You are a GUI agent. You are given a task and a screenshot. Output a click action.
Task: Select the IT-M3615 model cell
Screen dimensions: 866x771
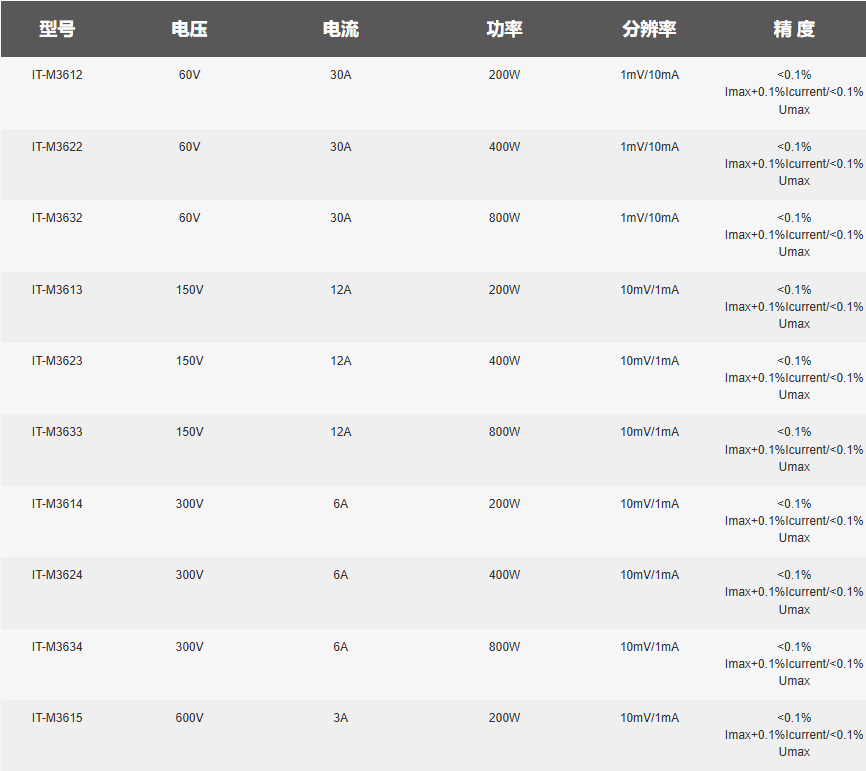click(x=57, y=717)
